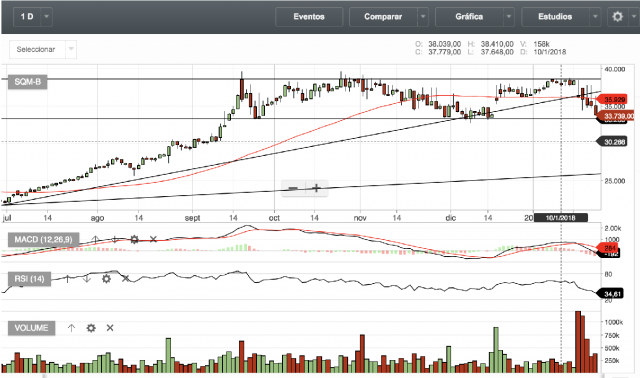This screenshot has width=640, height=378.
Task: Close the VOLUME panel
Action: (110, 328)
